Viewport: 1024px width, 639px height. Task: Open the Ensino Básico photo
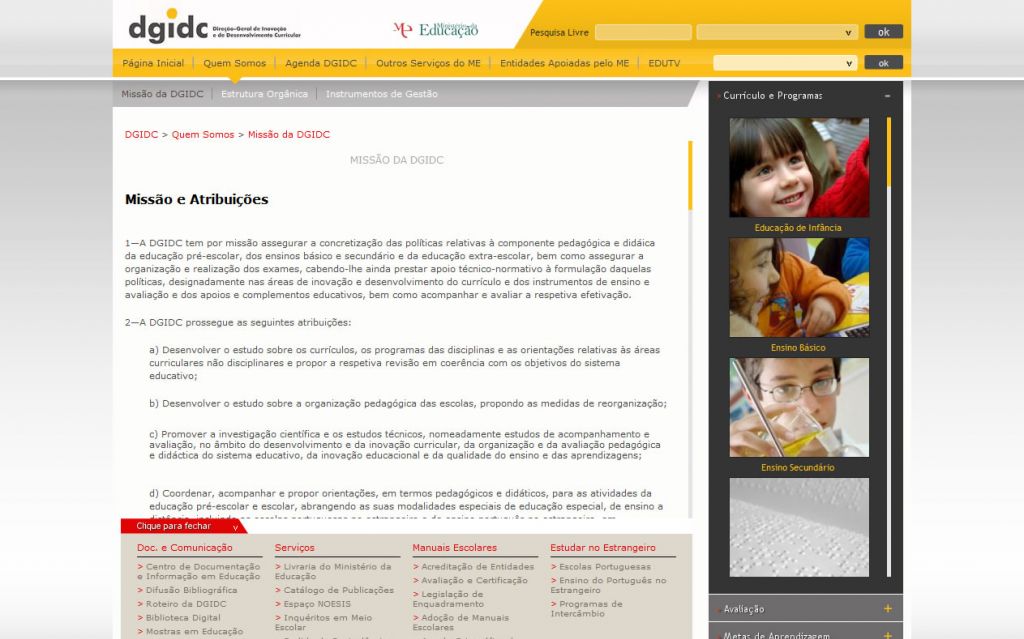point(798,287)
